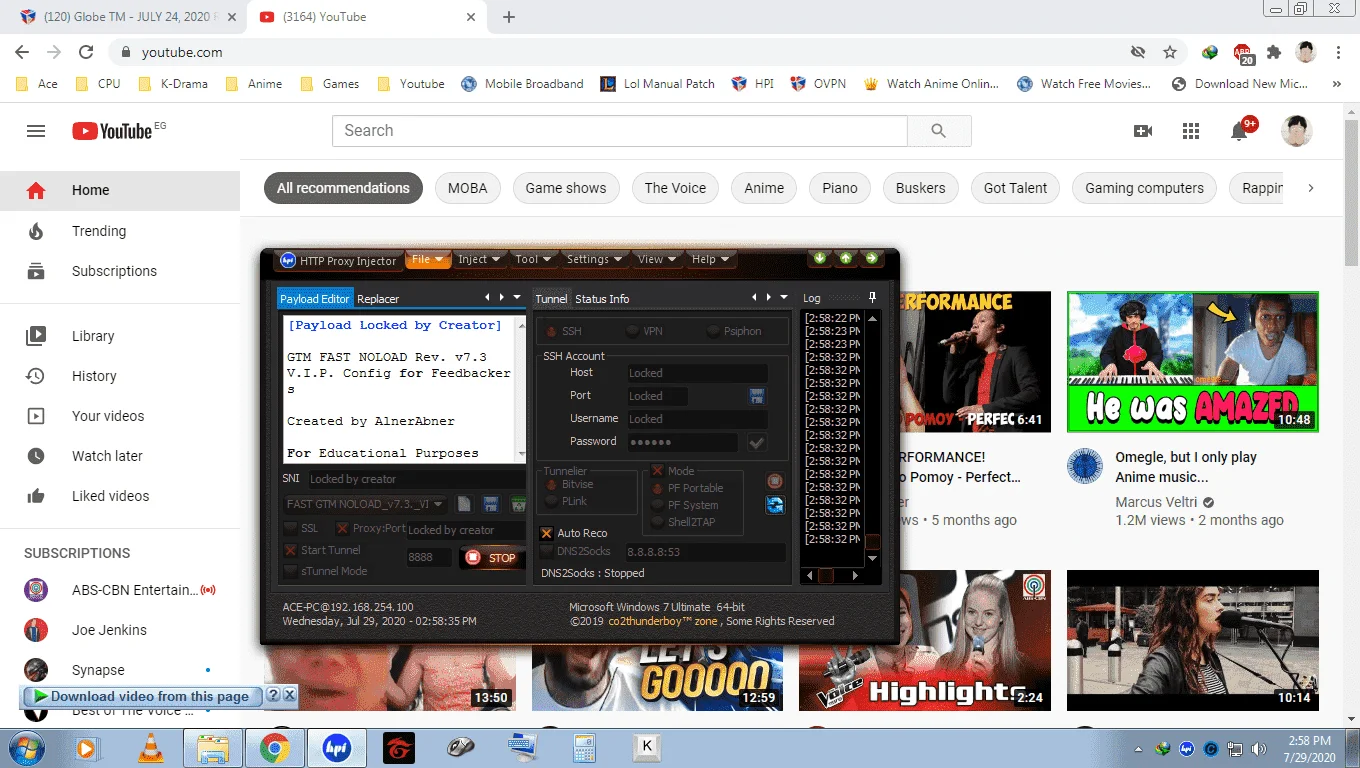Open the YouTube account avatar menu
1360x768 pixels.
(x=1297, y=131)
